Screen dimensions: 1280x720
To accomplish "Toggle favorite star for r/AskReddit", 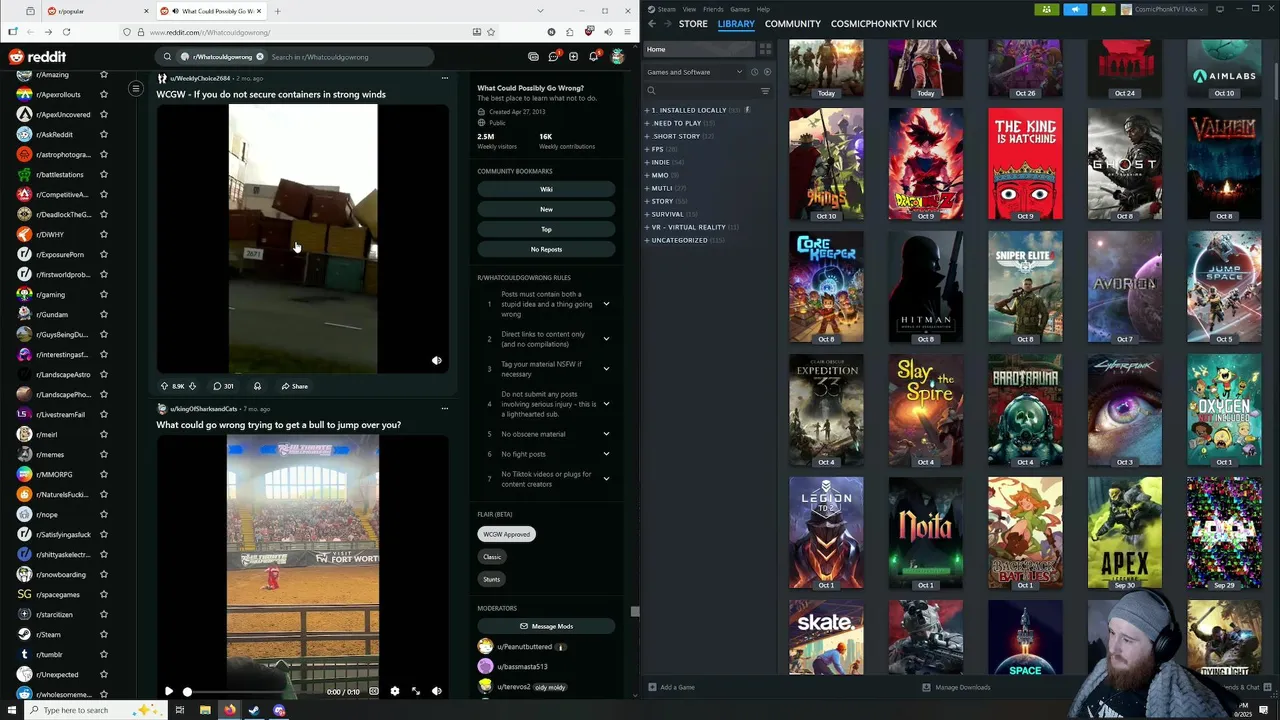I will pyautogui.click(x=103, y=134).
